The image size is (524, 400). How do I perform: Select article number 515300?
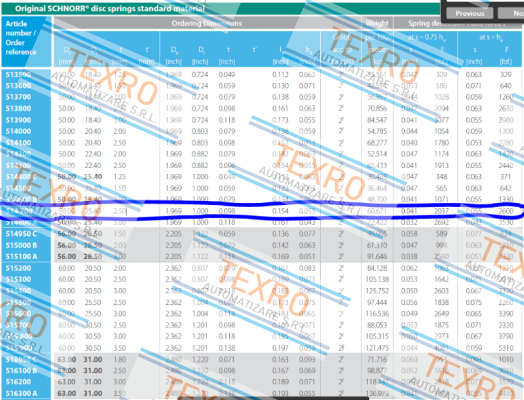(18, 279)
